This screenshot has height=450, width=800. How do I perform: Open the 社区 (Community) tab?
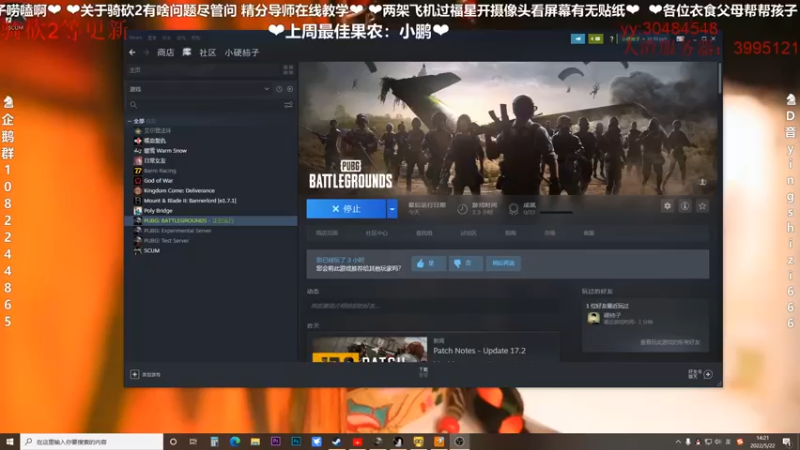[x=208, y=53]
